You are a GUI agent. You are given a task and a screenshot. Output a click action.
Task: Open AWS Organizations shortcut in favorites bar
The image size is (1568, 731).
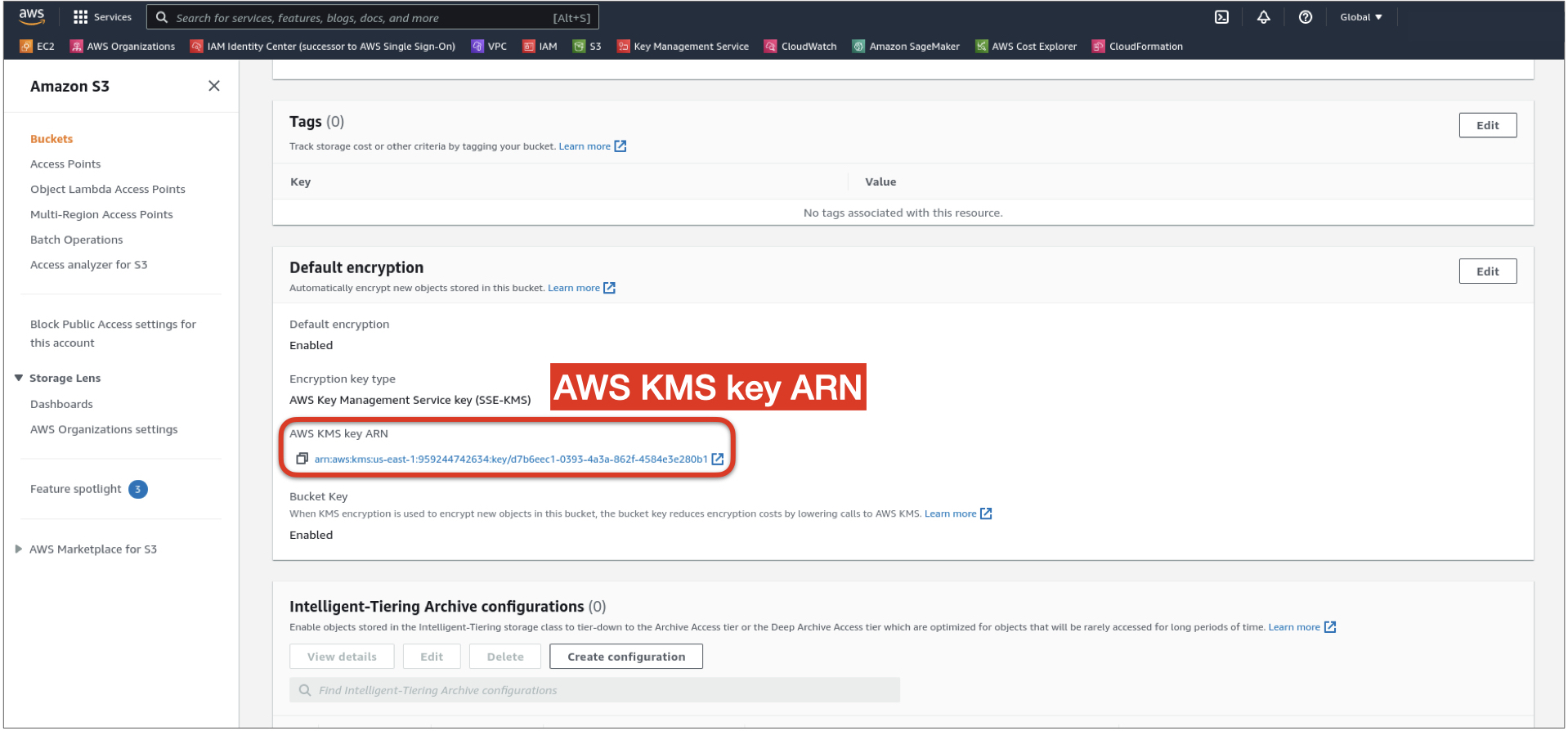(123, 47)
